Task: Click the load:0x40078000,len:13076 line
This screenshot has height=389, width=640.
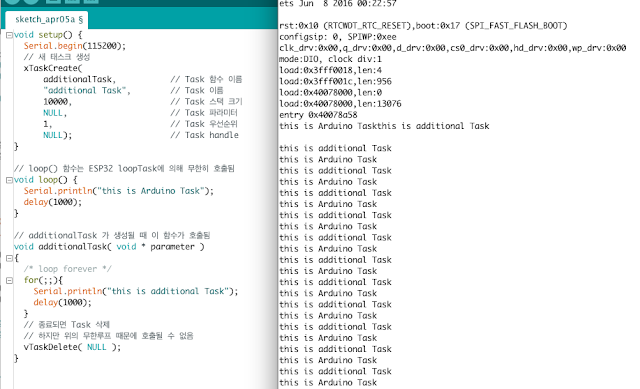Action: [340, 104]
